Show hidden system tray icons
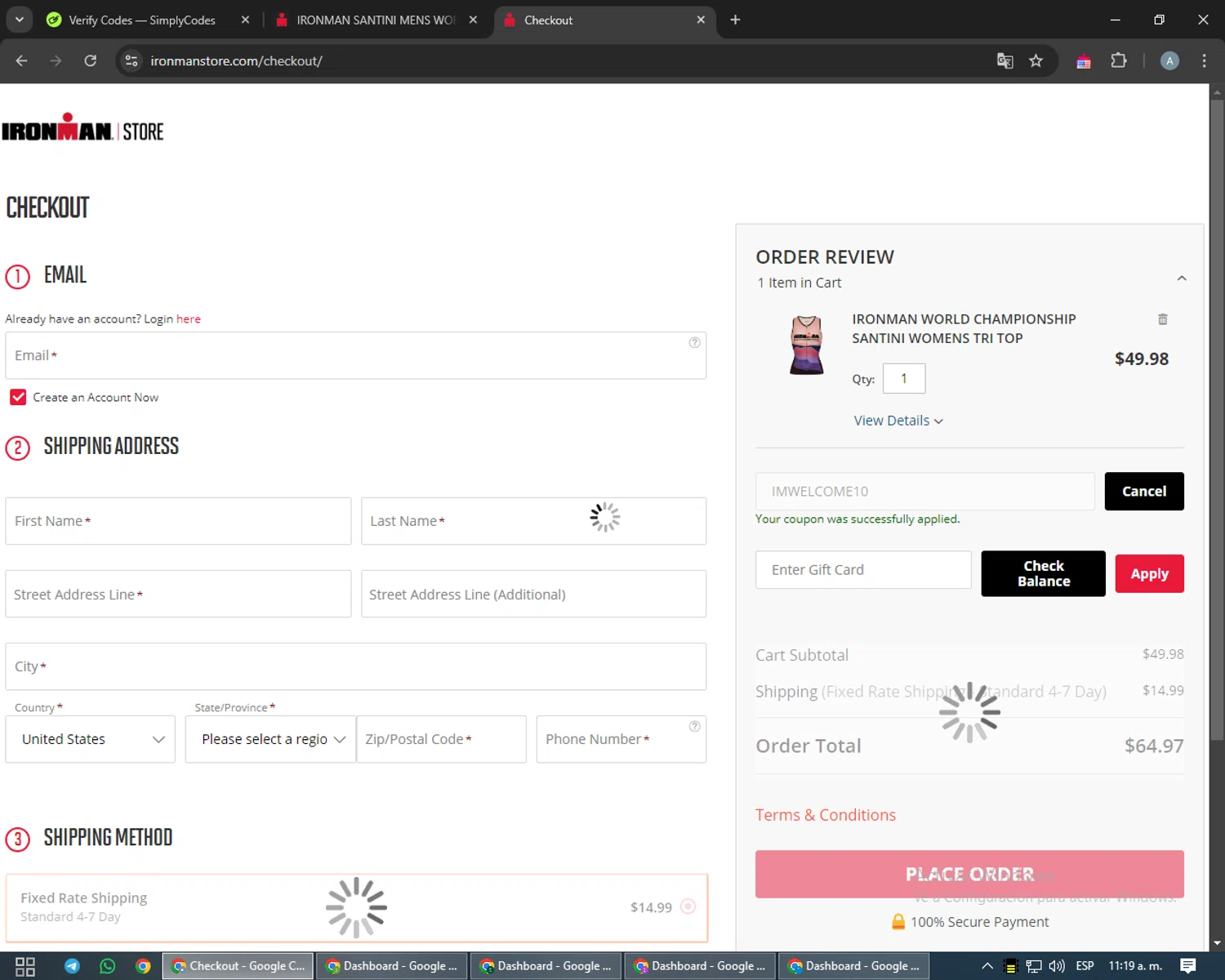This screenshot has height=980, width=1225. 987,966
